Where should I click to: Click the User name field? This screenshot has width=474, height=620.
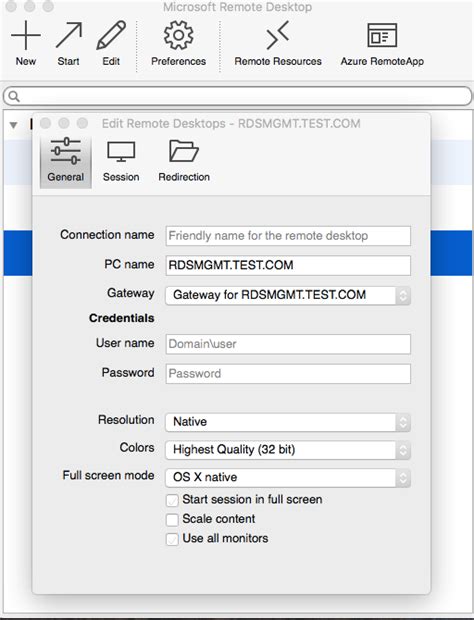coord(288,344)
